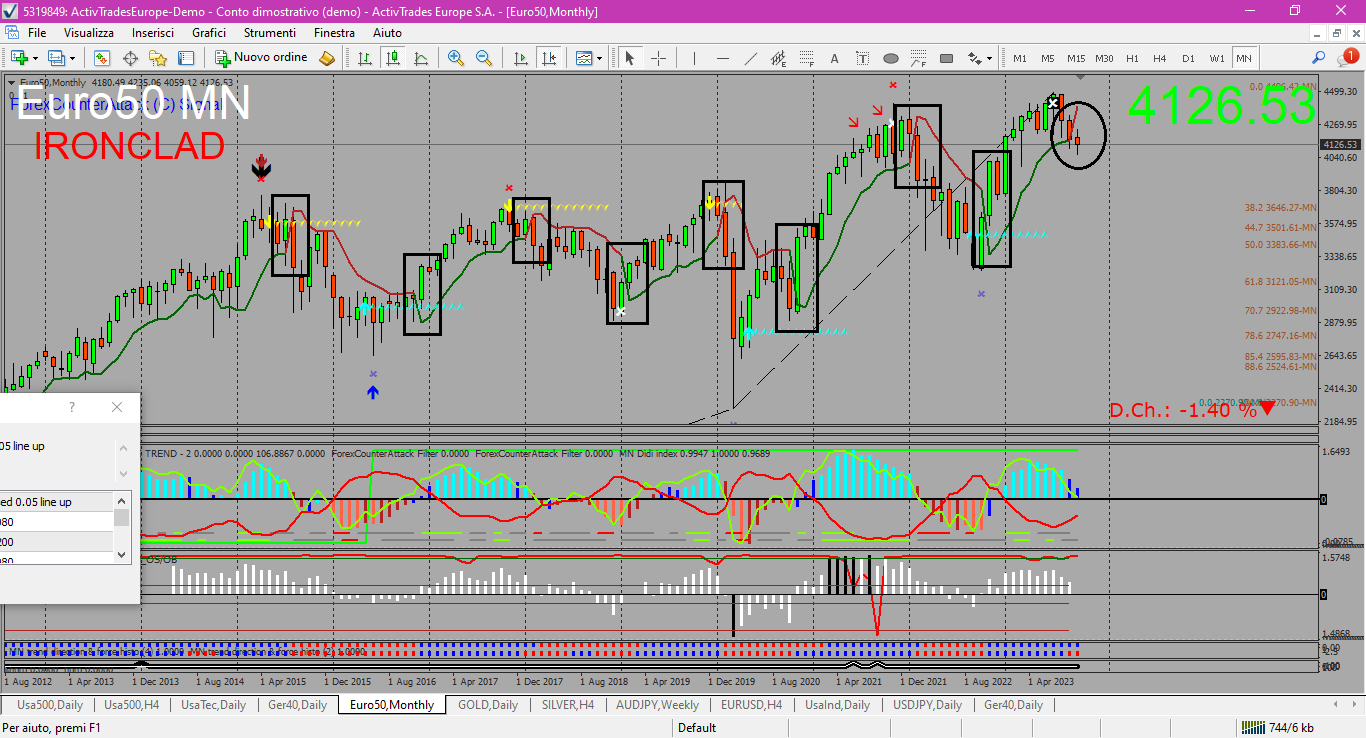Draw a horizontal line
Screen dimensions: 1366x738
click(722, 58)
